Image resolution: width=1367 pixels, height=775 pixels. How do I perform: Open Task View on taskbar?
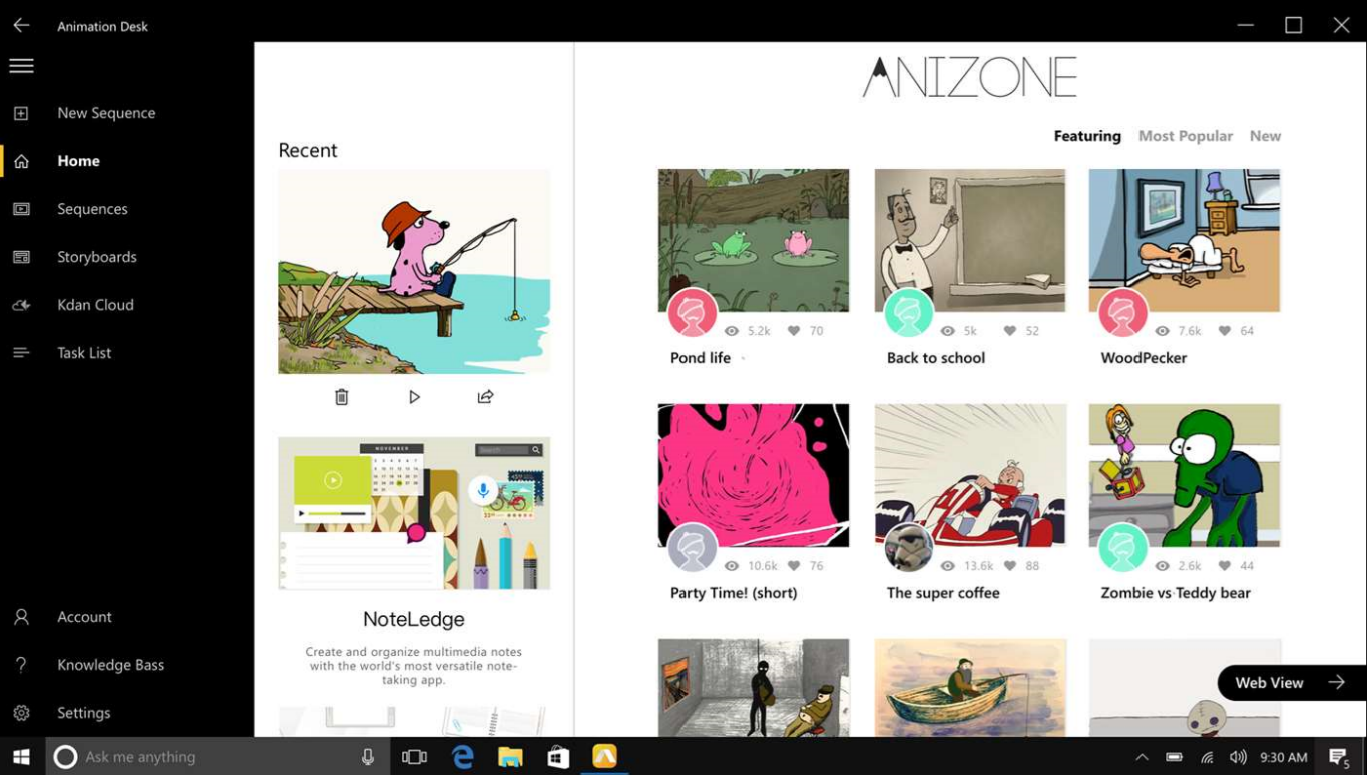click(x=414, y=757)
